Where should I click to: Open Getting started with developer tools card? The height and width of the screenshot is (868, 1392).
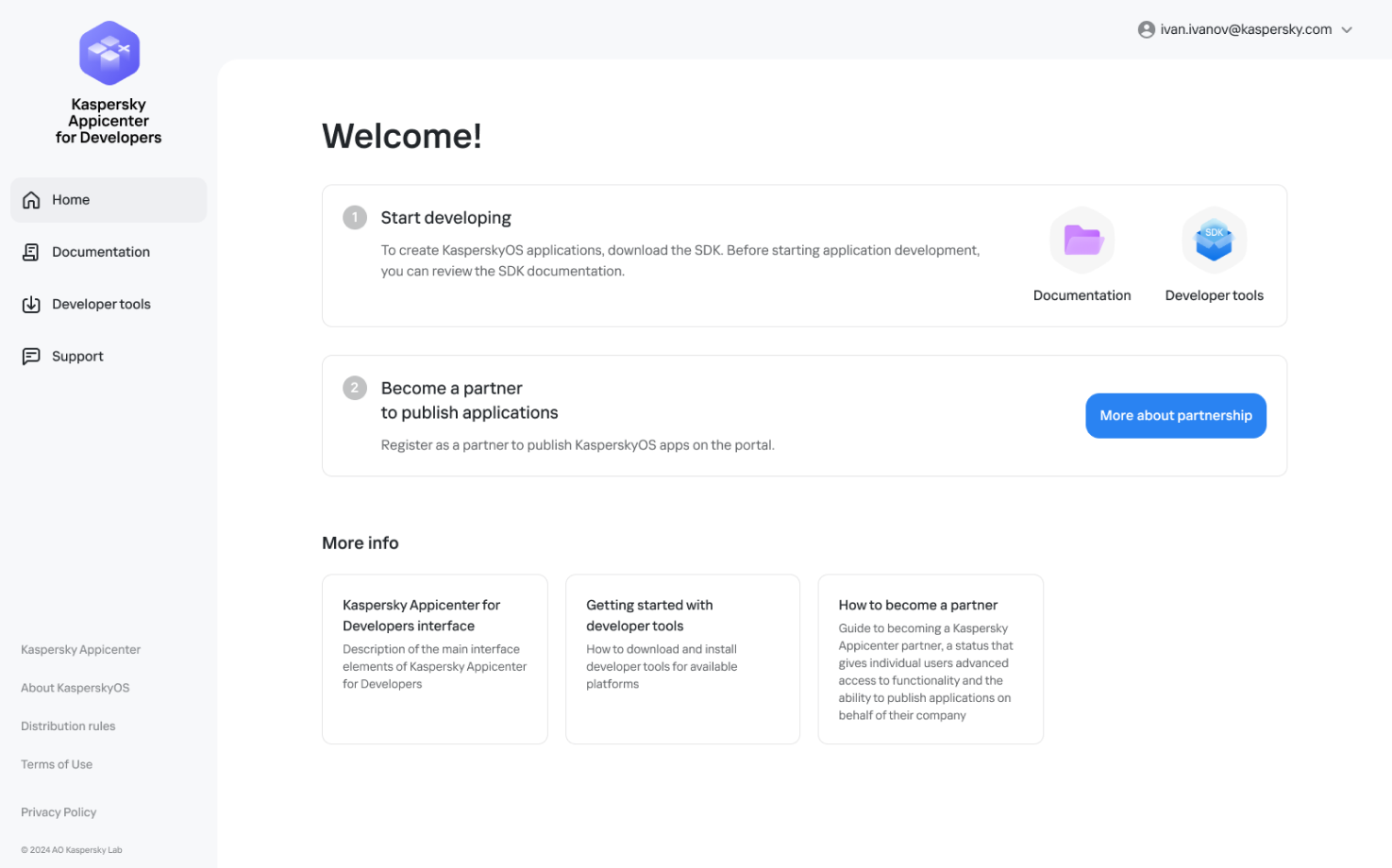(x=681, y=659)
